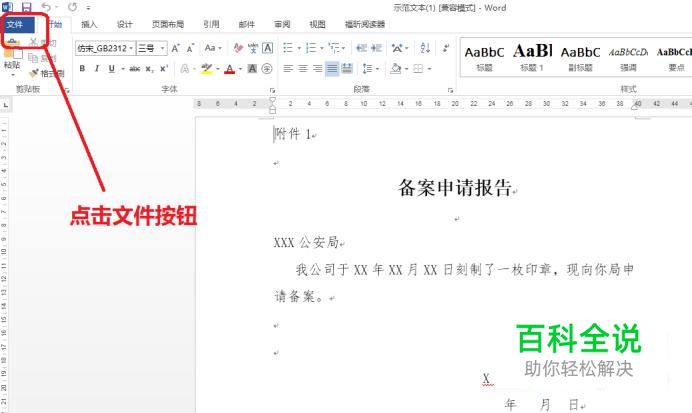Screen dimensions: 692x413
Task: Sort paragraphs with the A-Z sort icon
Action: pyautogui.click(x=425, y=48)
